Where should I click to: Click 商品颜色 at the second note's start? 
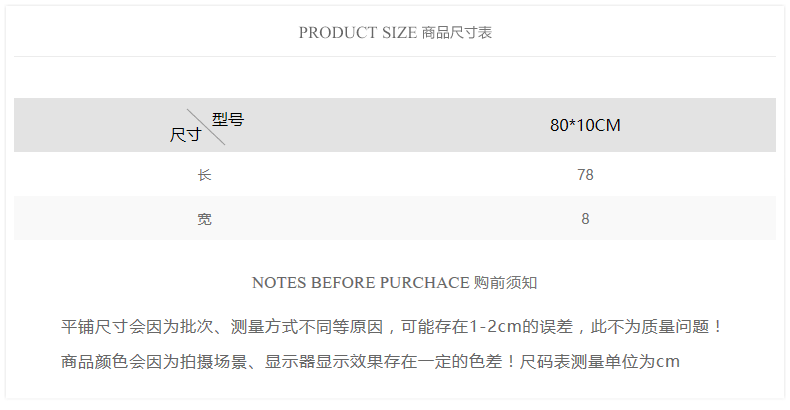[94, 362]
